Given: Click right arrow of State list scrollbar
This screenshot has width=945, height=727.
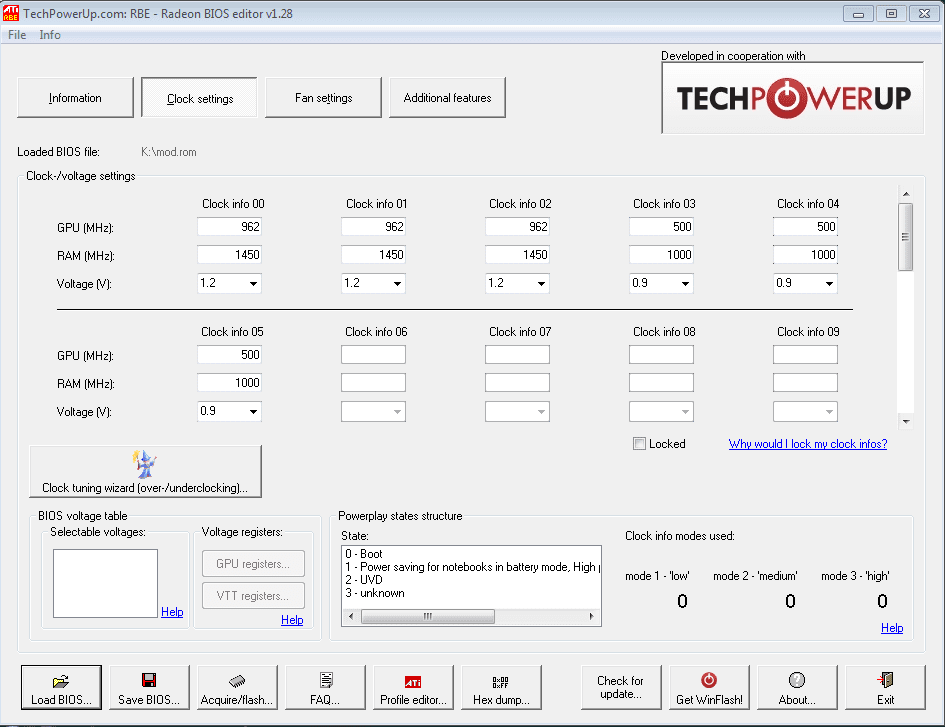Looking at the screenshot, I should click(x=591, y=616).
